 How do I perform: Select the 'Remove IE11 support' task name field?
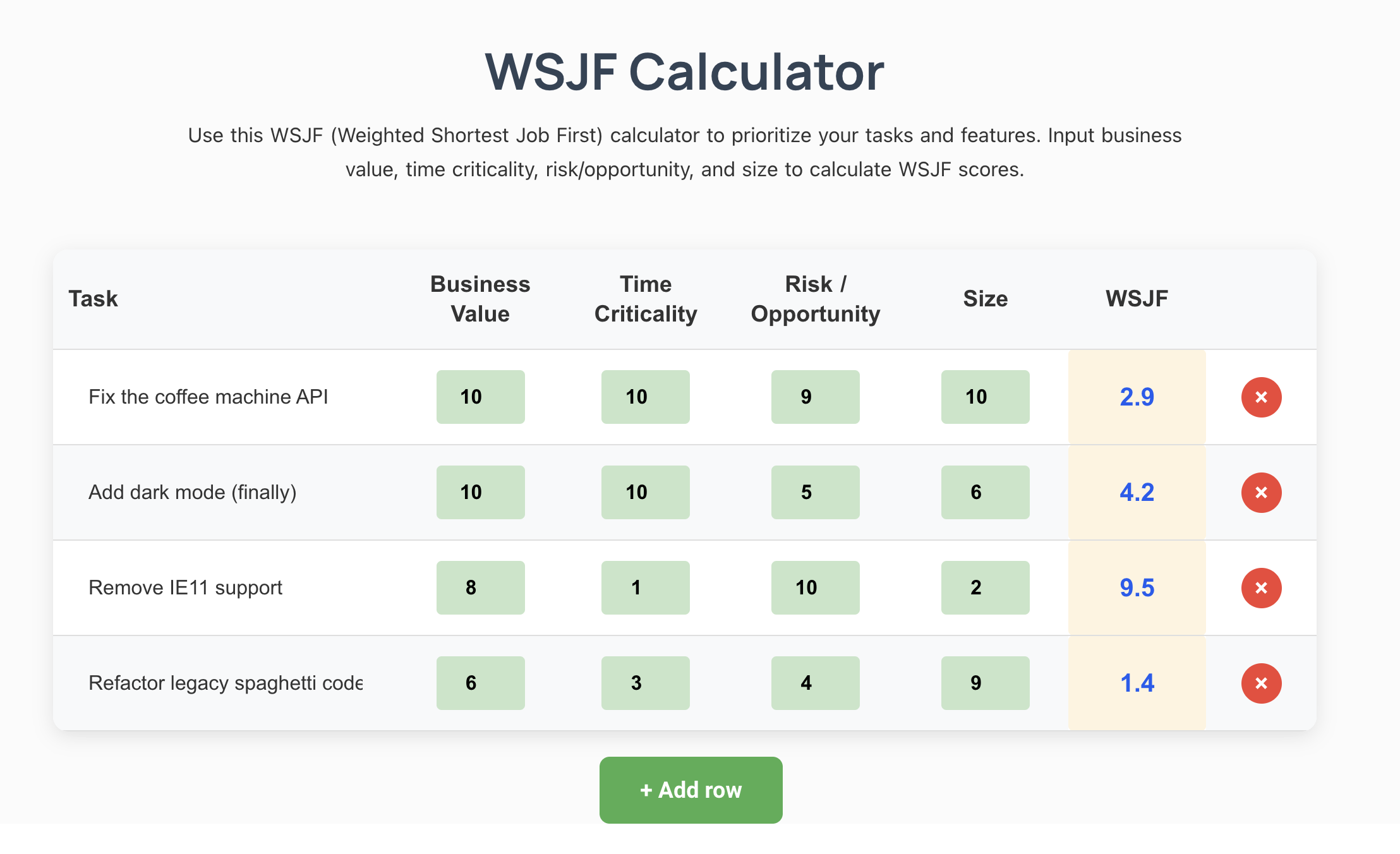click(225, 587)
